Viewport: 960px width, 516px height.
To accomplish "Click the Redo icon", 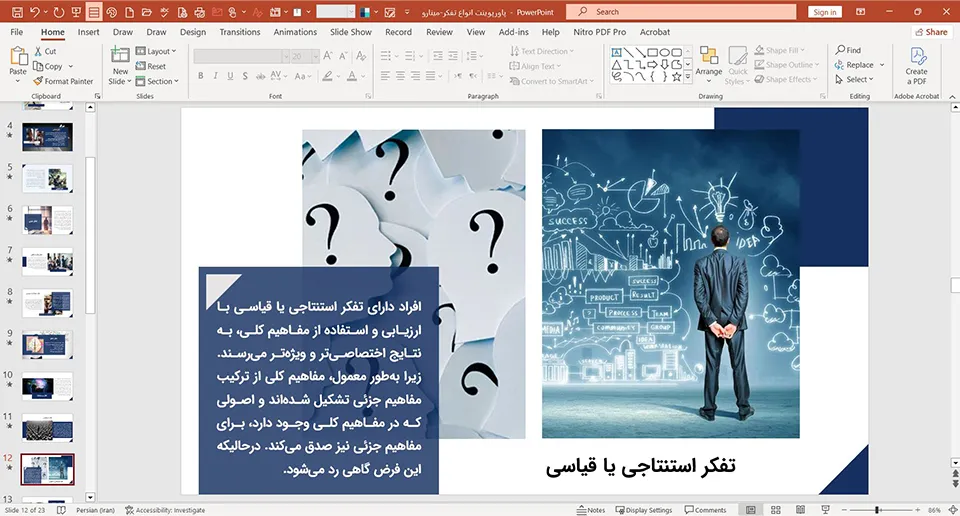I will [58, 12].
